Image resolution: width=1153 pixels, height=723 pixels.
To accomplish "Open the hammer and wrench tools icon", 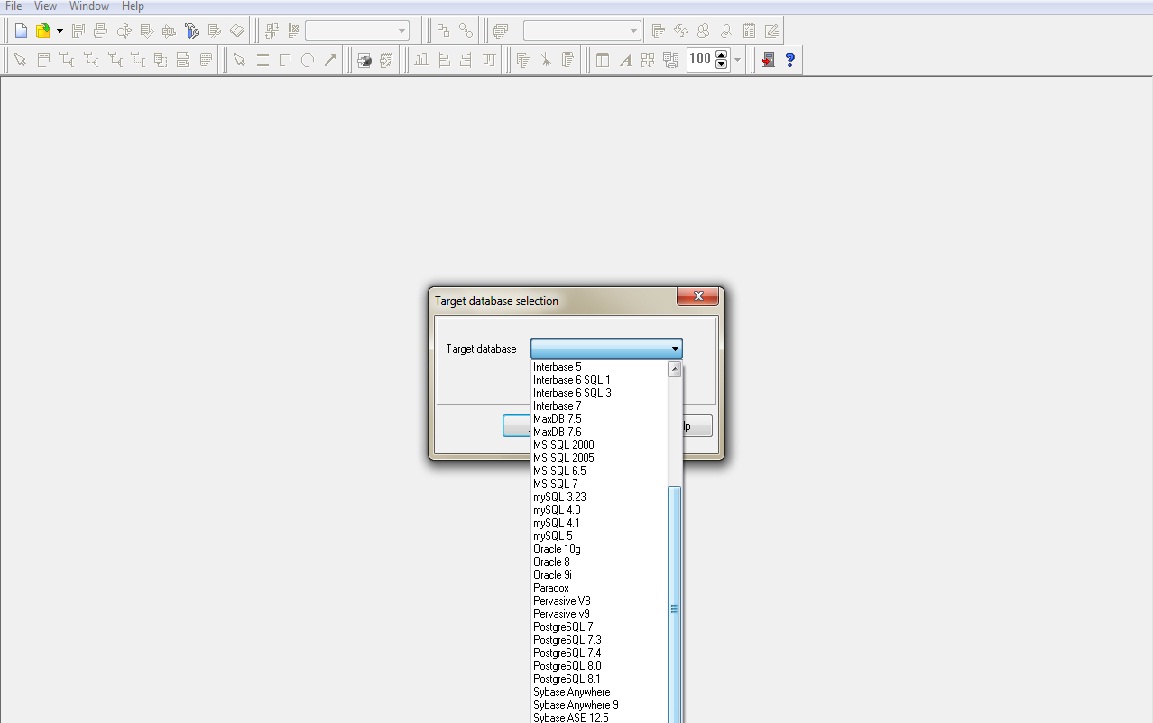I will coord(192,31).
